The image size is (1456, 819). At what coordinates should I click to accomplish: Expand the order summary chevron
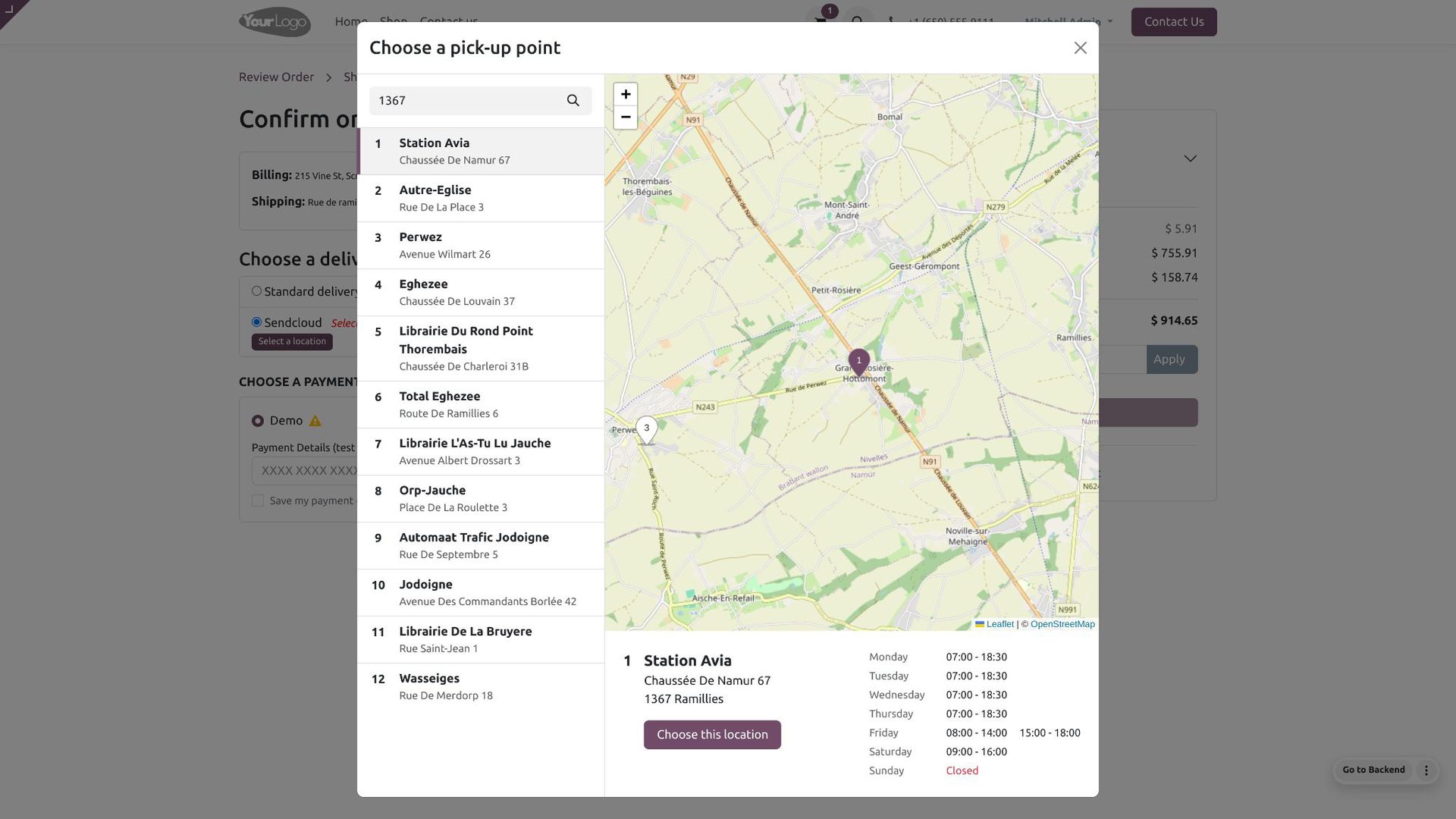pyautogui.click(x=1190, y=158)
